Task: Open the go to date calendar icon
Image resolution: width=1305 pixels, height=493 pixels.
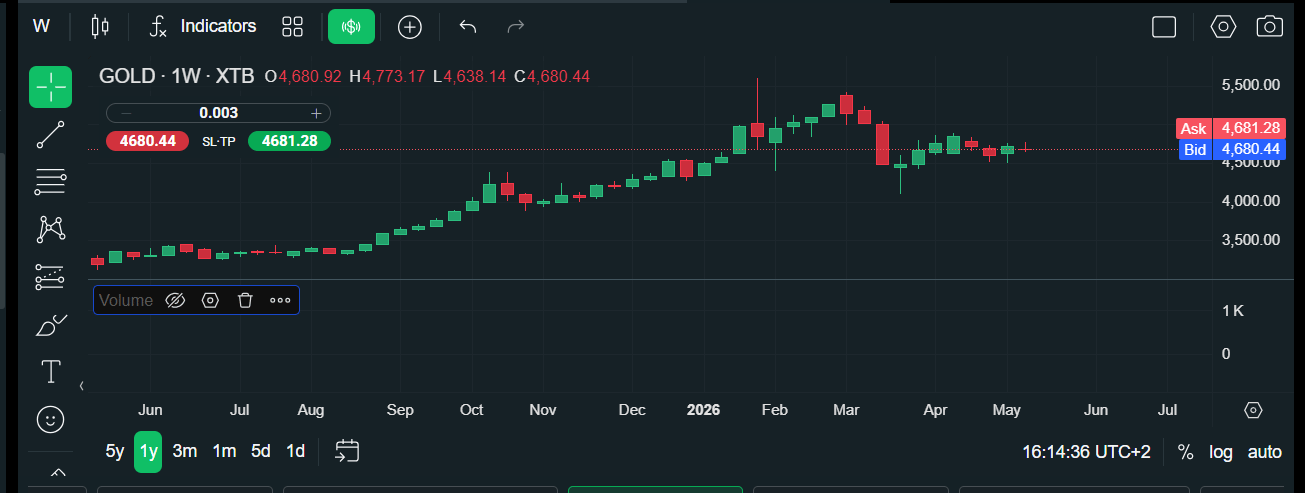Action: 346,451
